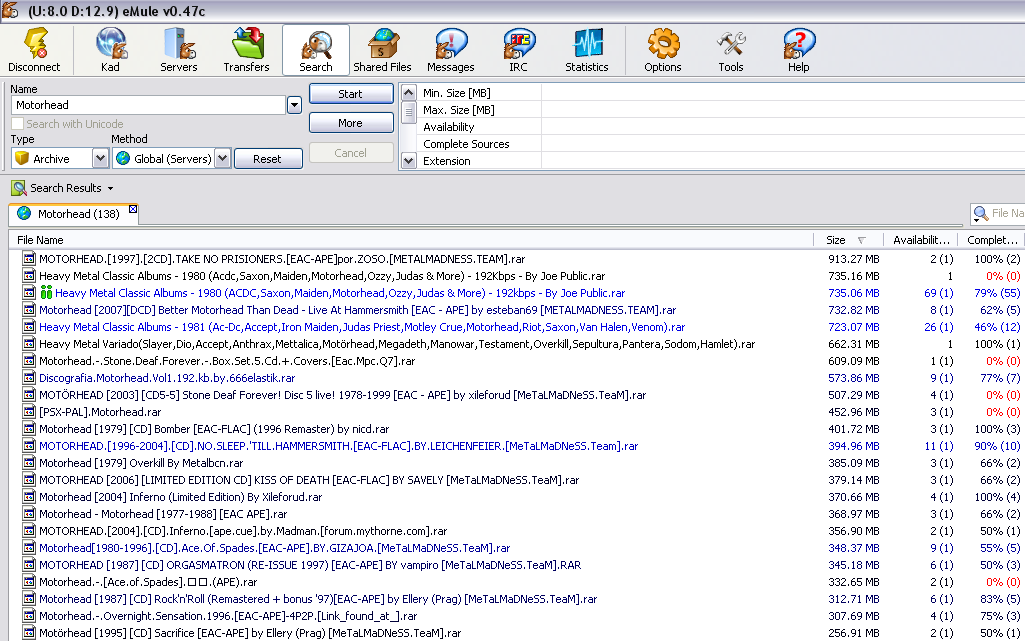1025x641 pixels.
Task: Open the Options dialog
Action: click(663, 50)
